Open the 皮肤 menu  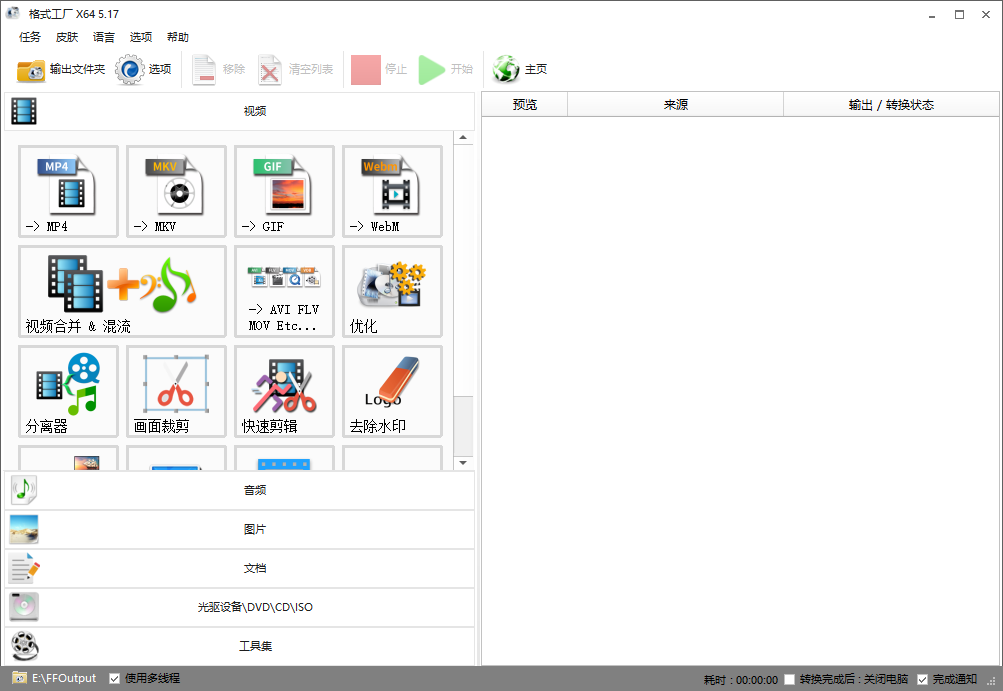pyautogui.click(x=67, y=37)
